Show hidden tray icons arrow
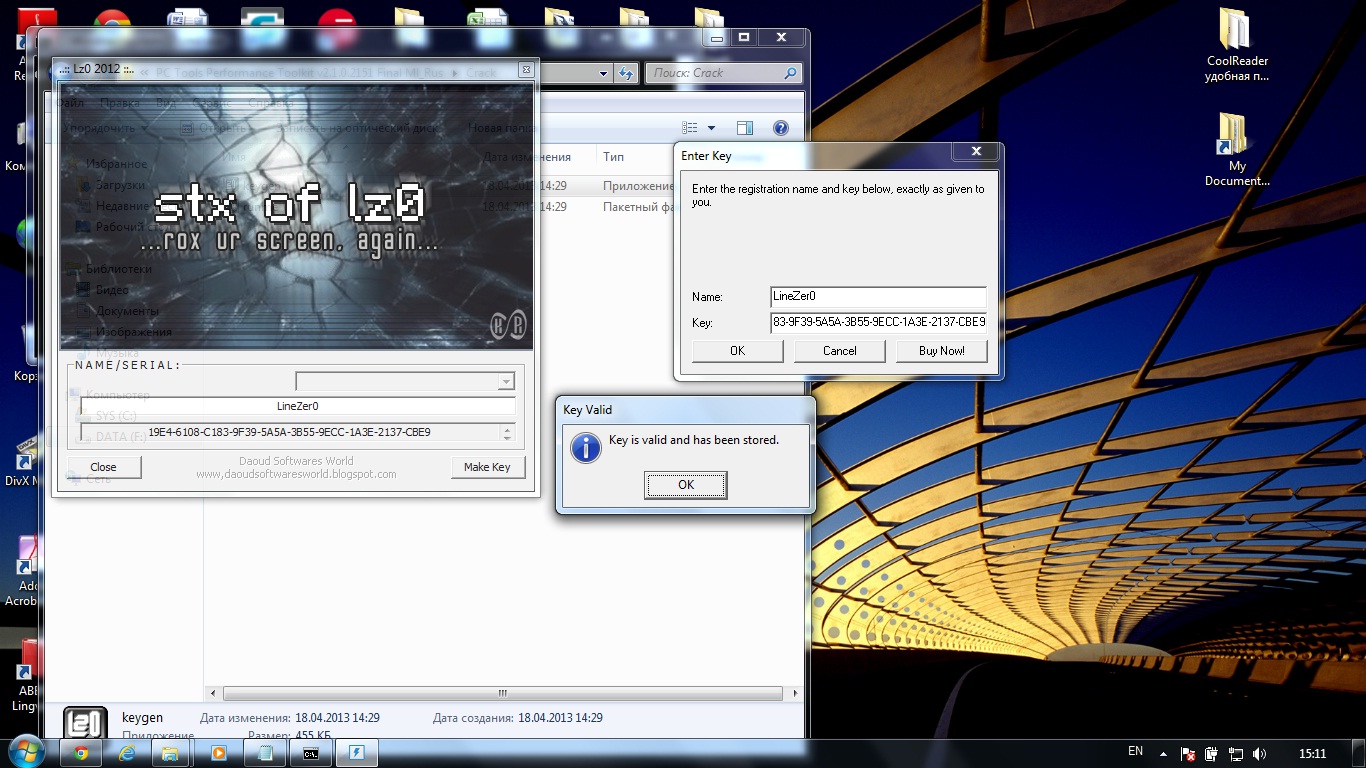1366x768 pixels. [x=1164, y=754]
